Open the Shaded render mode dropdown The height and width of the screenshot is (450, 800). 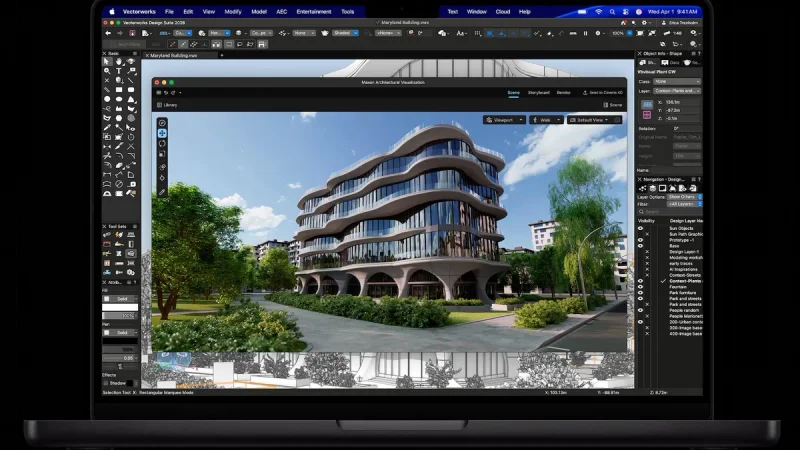pyautogui.click(x=345, y=33)
